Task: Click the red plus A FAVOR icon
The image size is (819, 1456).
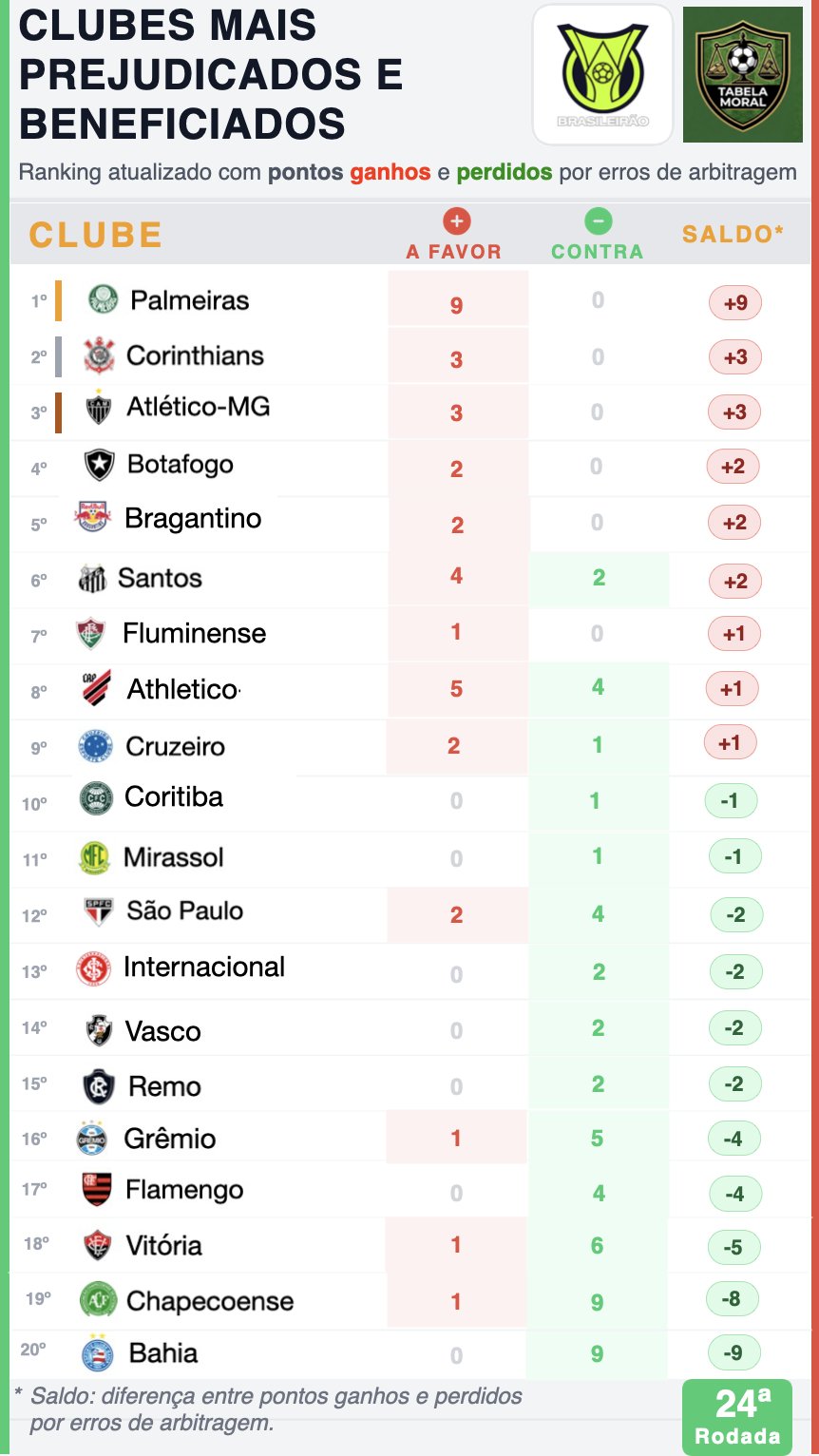Action: [x=456, y=221]
